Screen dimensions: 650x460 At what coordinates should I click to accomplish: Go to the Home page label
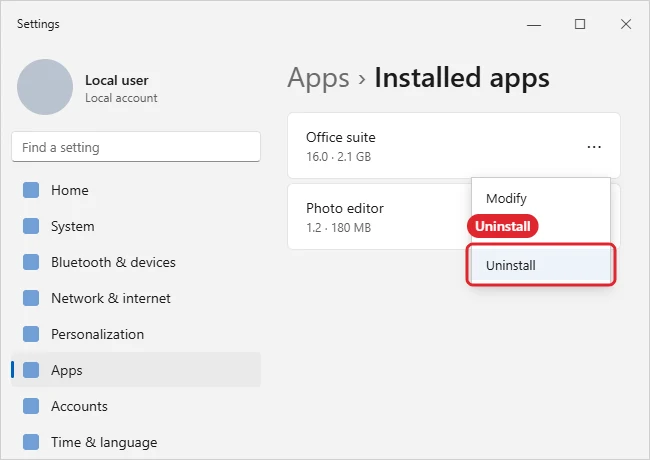click(70, 190)
